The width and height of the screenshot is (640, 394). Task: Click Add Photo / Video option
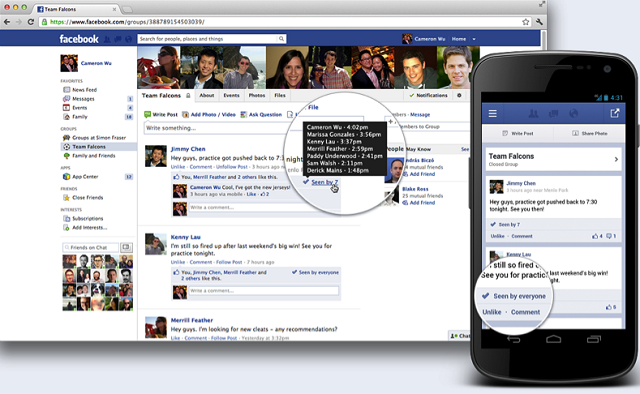click(x=209, y=115)
